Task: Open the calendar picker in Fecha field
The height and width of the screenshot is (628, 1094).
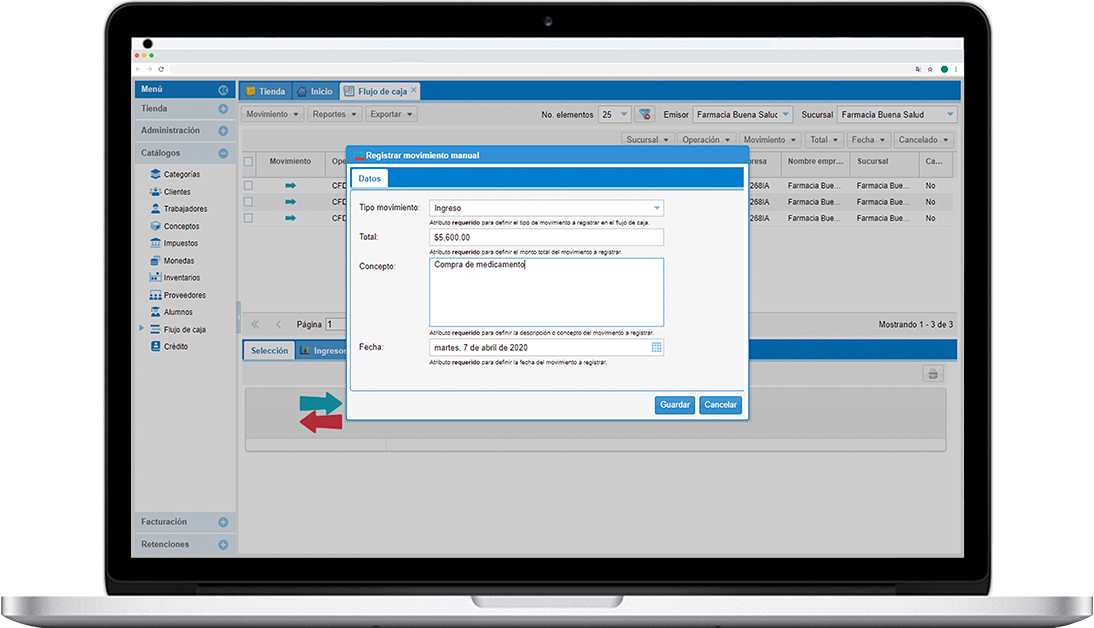Action: (x=657, y=348)
